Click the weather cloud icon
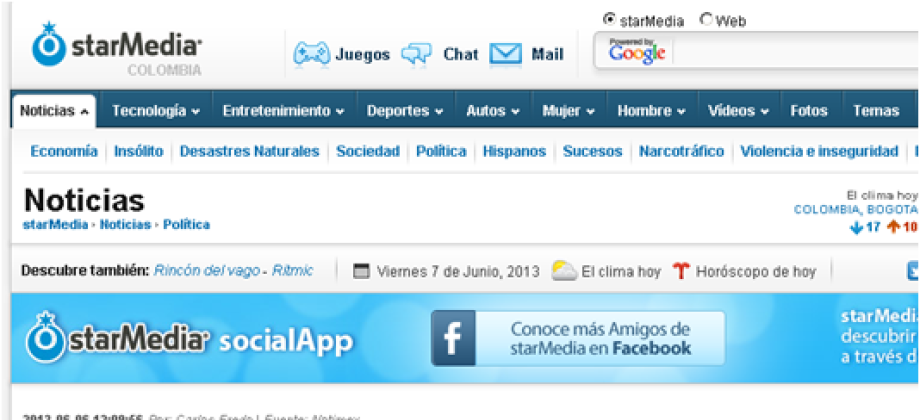920x420 pixels. click(564, 271)
